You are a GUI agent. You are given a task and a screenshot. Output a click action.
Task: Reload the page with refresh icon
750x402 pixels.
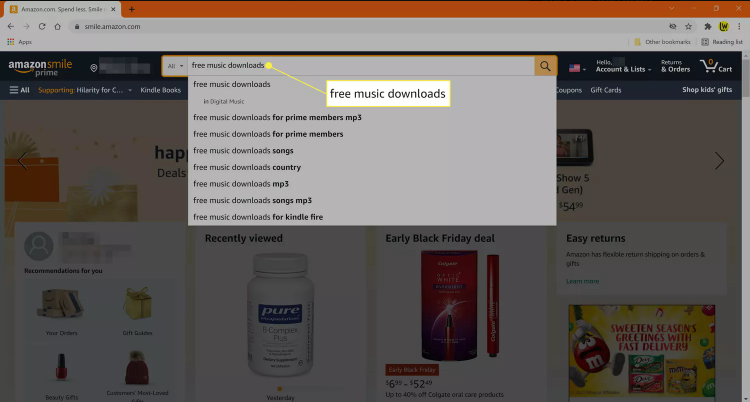(x=42, y=27)
